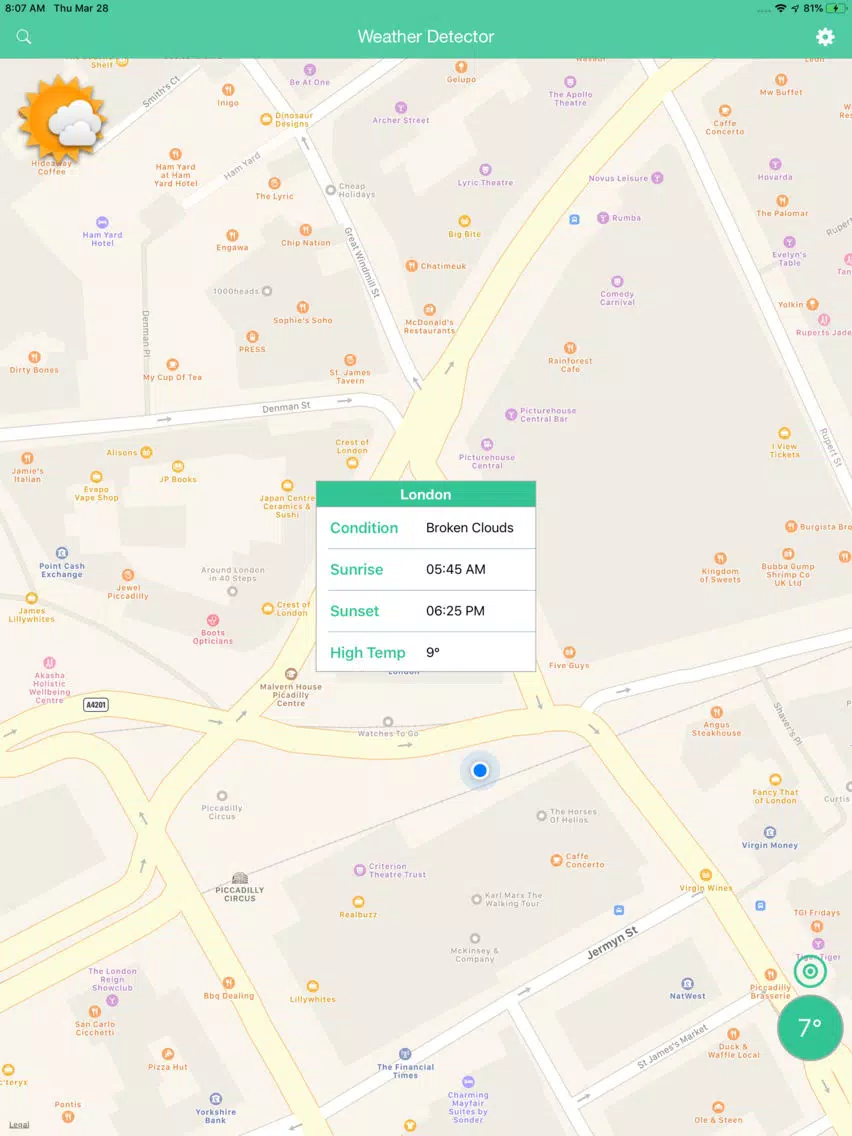This screenshot has width=852, height=1136.
Task: Select the 06:25 PM sunset value
Action: click(x=455, y=611)
